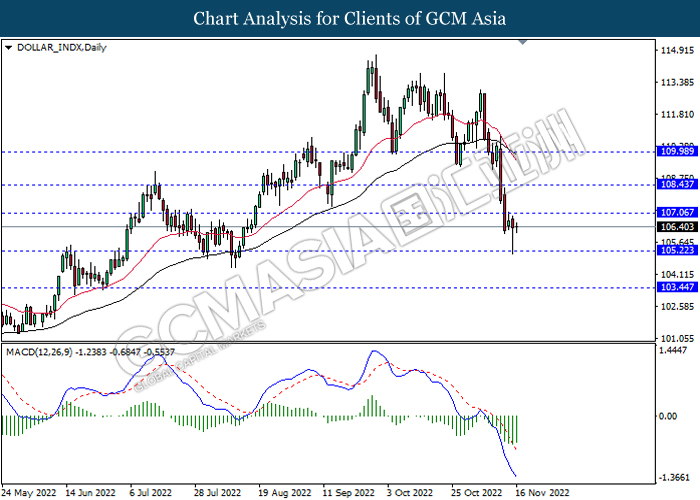
Task: Click the 6 Jul 2022 date label
Action: click(150, 493)
